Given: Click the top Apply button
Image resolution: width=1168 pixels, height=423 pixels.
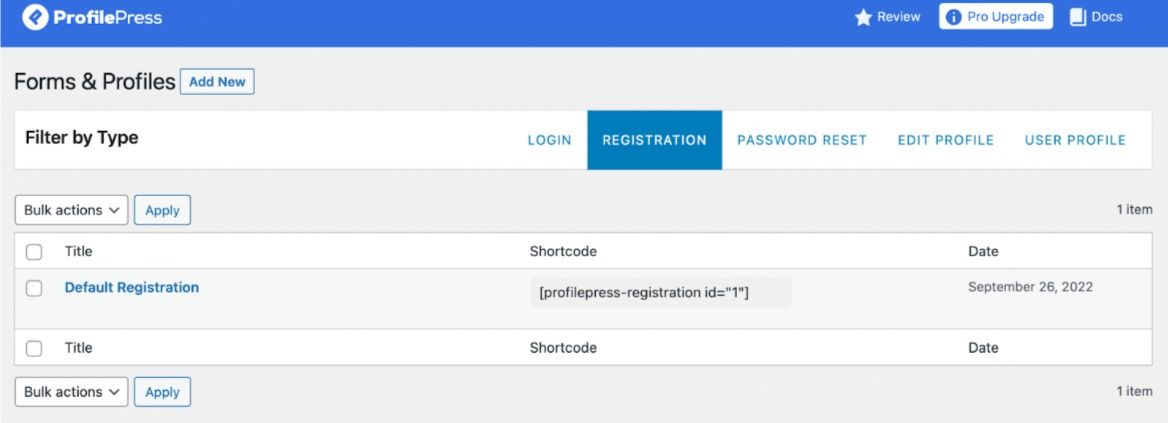Looking at the screenshot, I should [x=162, y=210].
